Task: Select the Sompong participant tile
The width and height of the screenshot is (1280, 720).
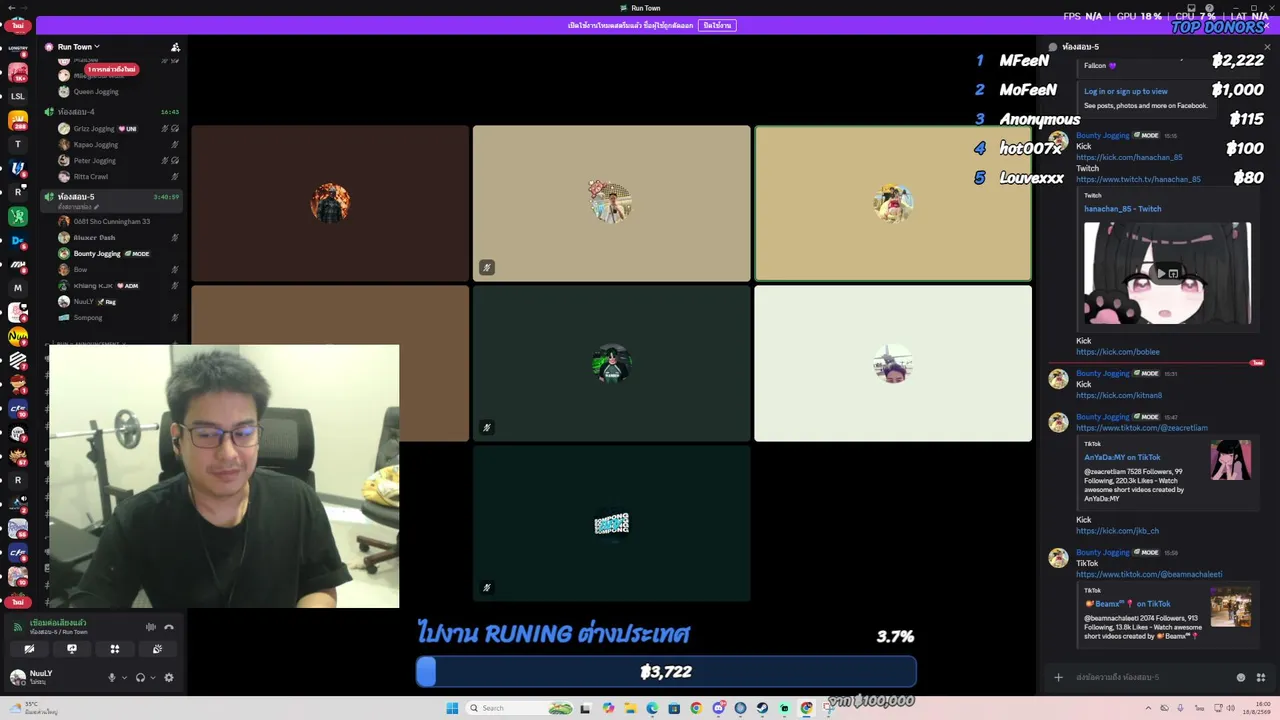Action: coord(611,523)
